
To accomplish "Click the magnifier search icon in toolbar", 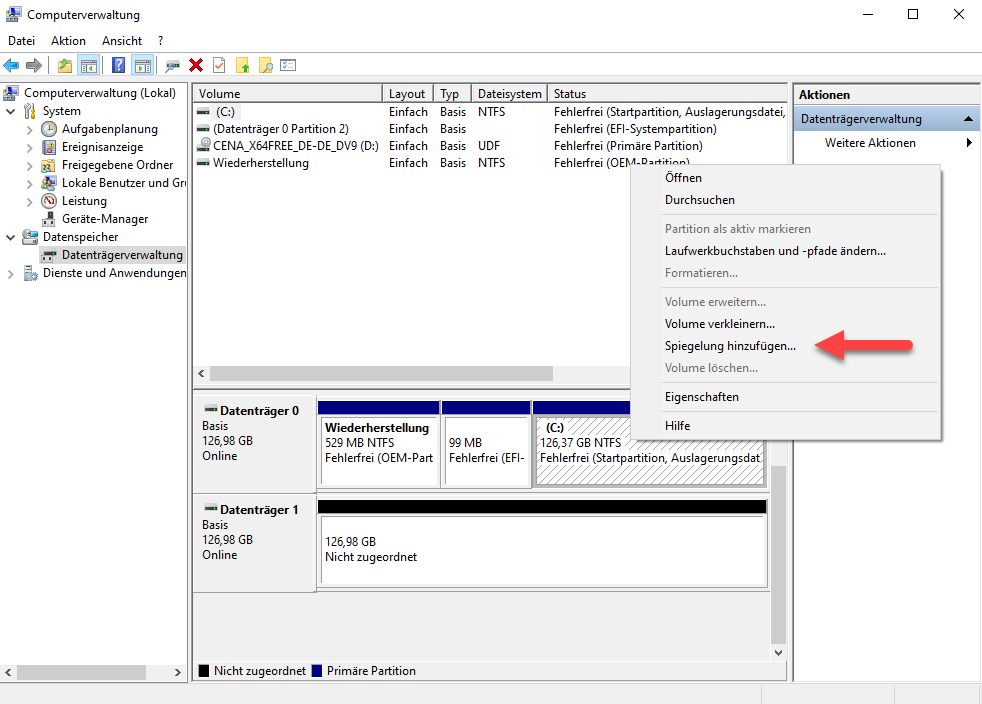I will click(265, 65).
